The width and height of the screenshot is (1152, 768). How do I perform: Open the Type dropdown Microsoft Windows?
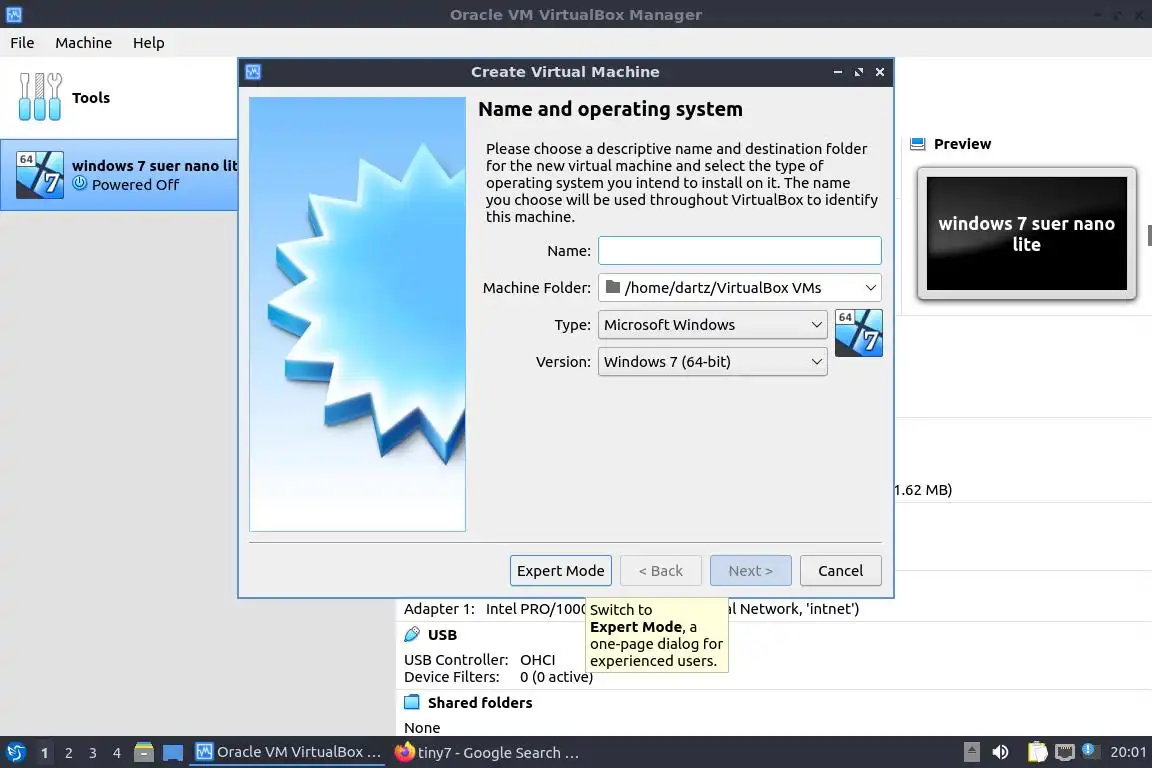713,325
